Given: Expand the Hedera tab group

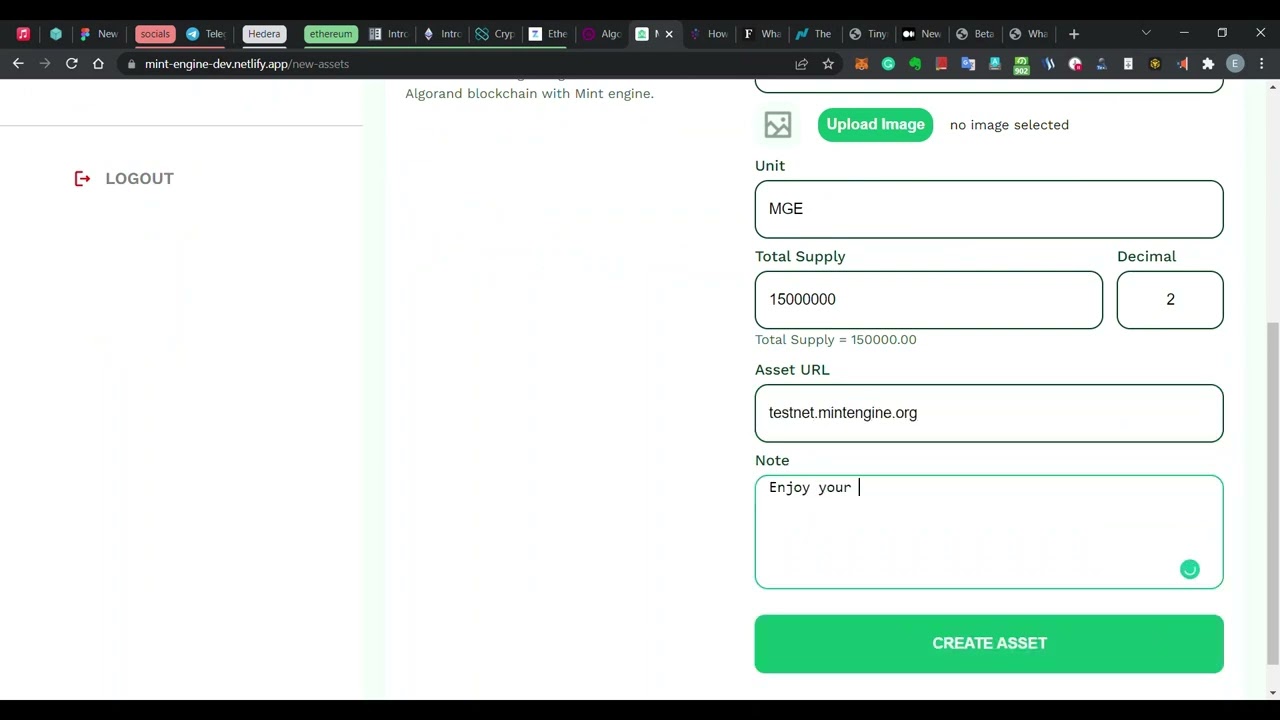Looking at the screenshot, I should (264, 34).
